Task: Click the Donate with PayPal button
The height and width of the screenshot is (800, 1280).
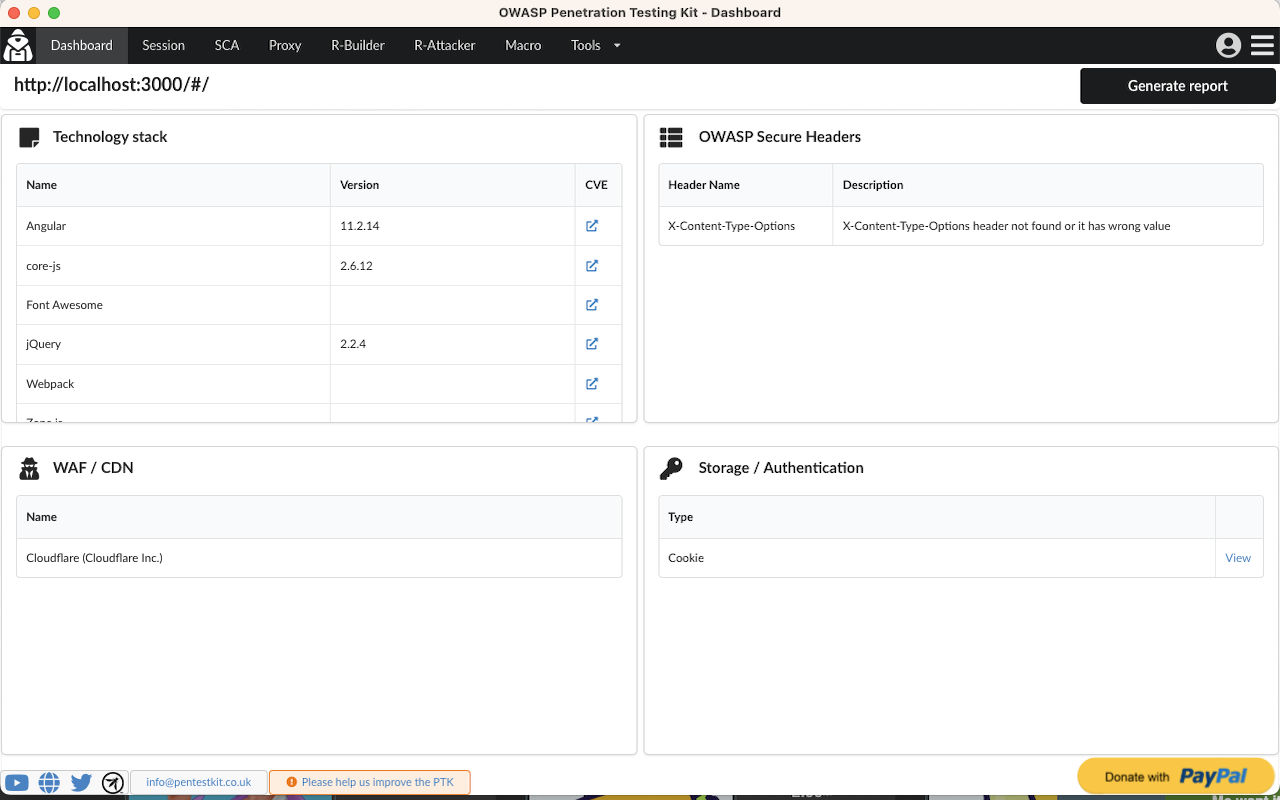Action: (1176, 775)
